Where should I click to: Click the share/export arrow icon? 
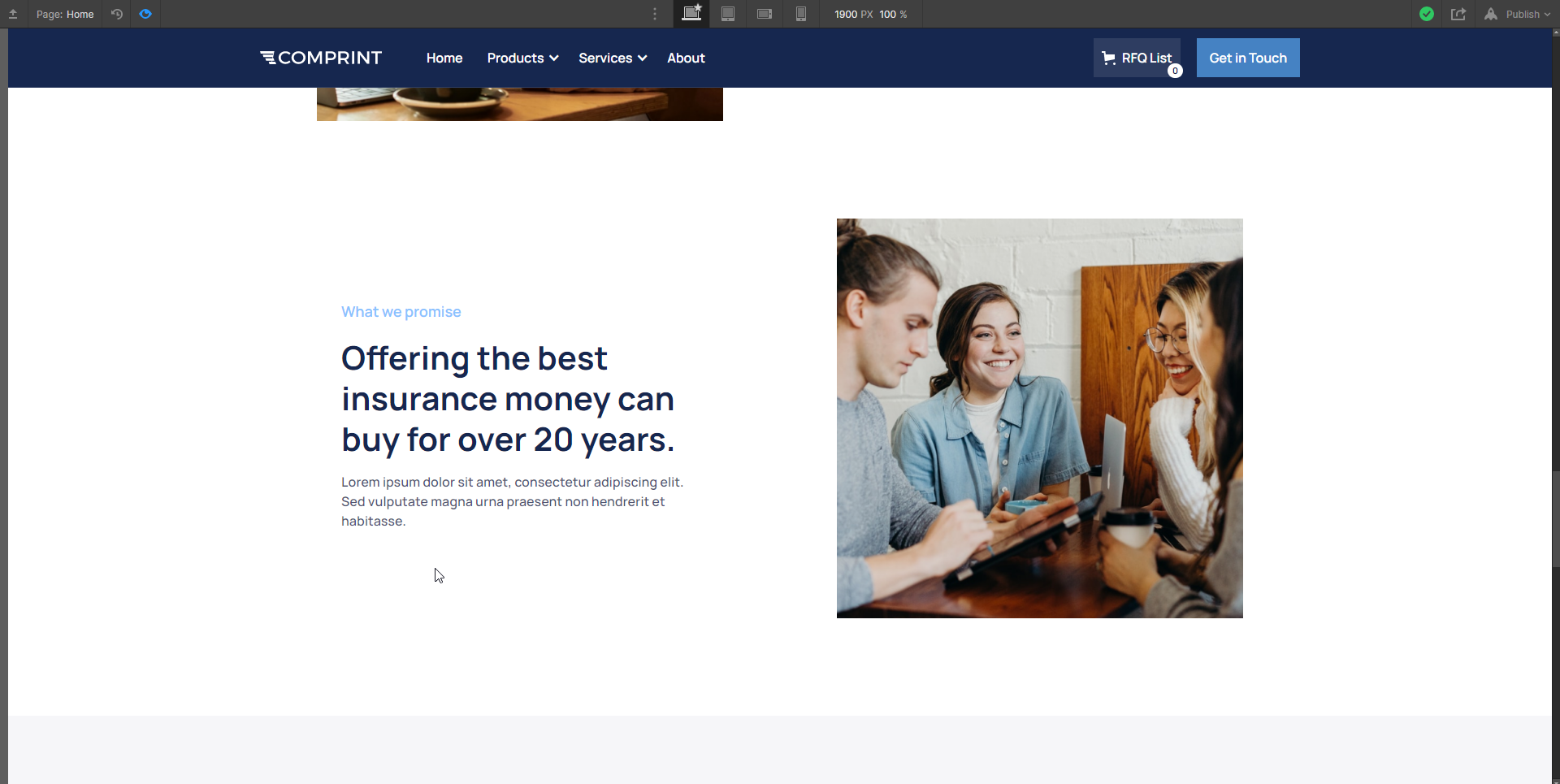tap(1458, 14)
